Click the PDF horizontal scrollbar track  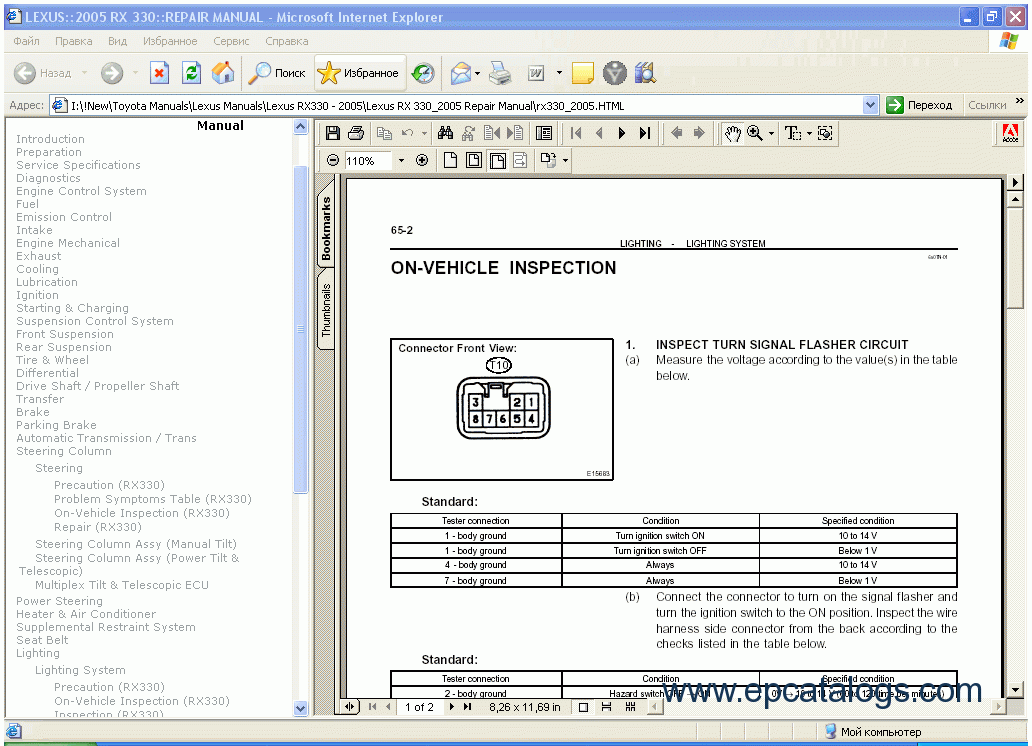click(x=827, y=706)
